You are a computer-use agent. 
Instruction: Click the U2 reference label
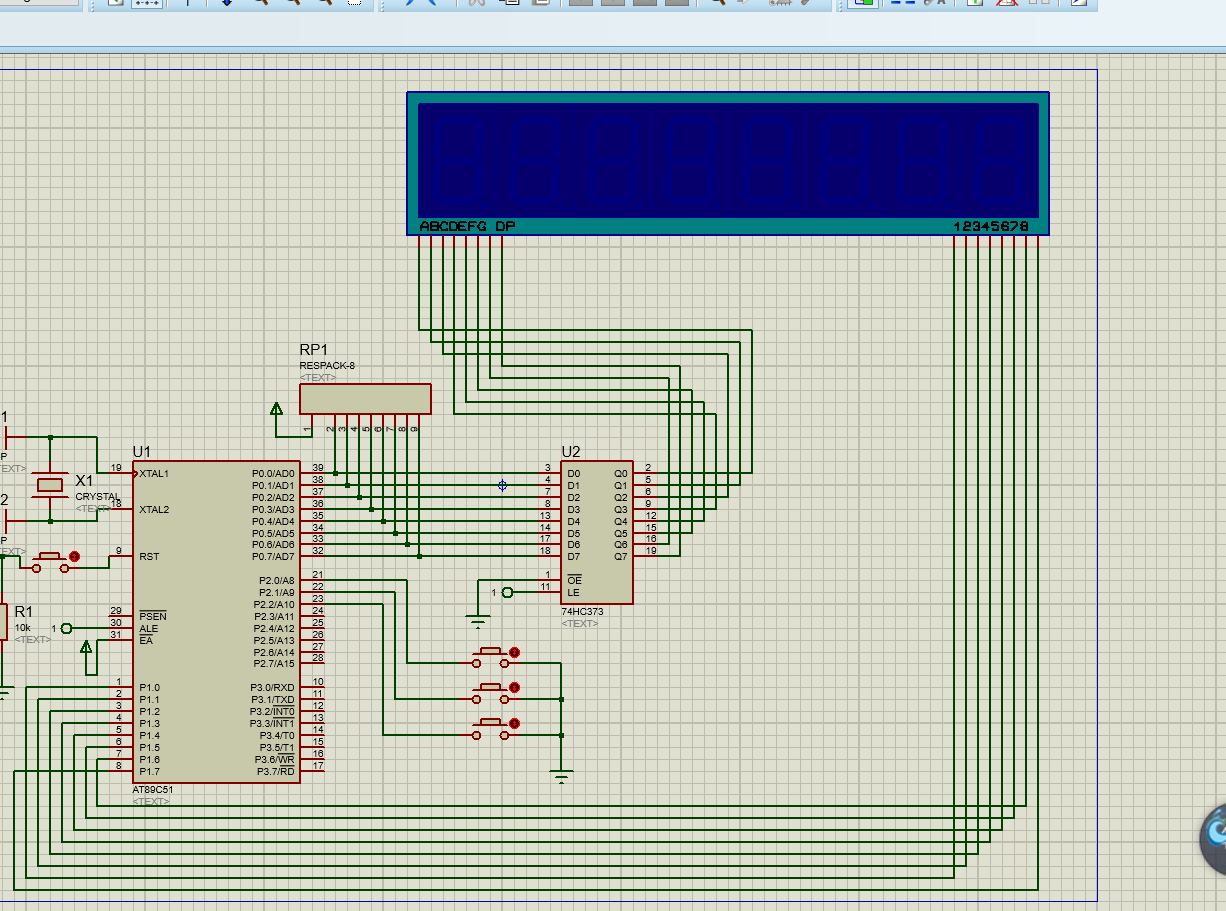pyautogui.click(x=571, y=452)
